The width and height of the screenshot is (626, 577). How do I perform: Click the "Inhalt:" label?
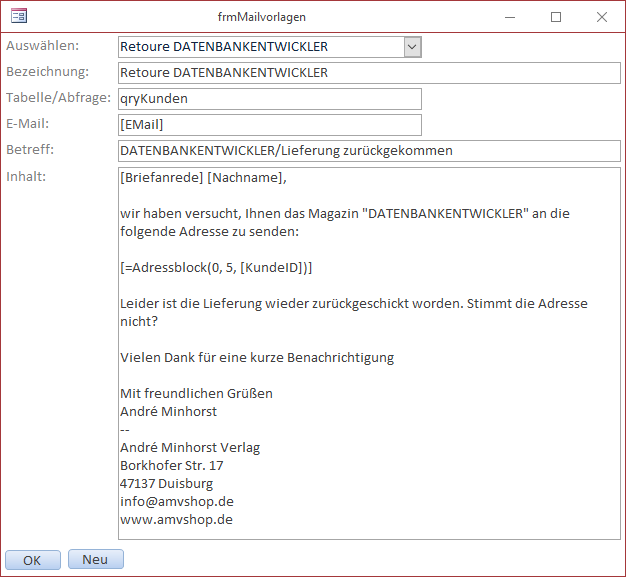click(x=26, y=176)
